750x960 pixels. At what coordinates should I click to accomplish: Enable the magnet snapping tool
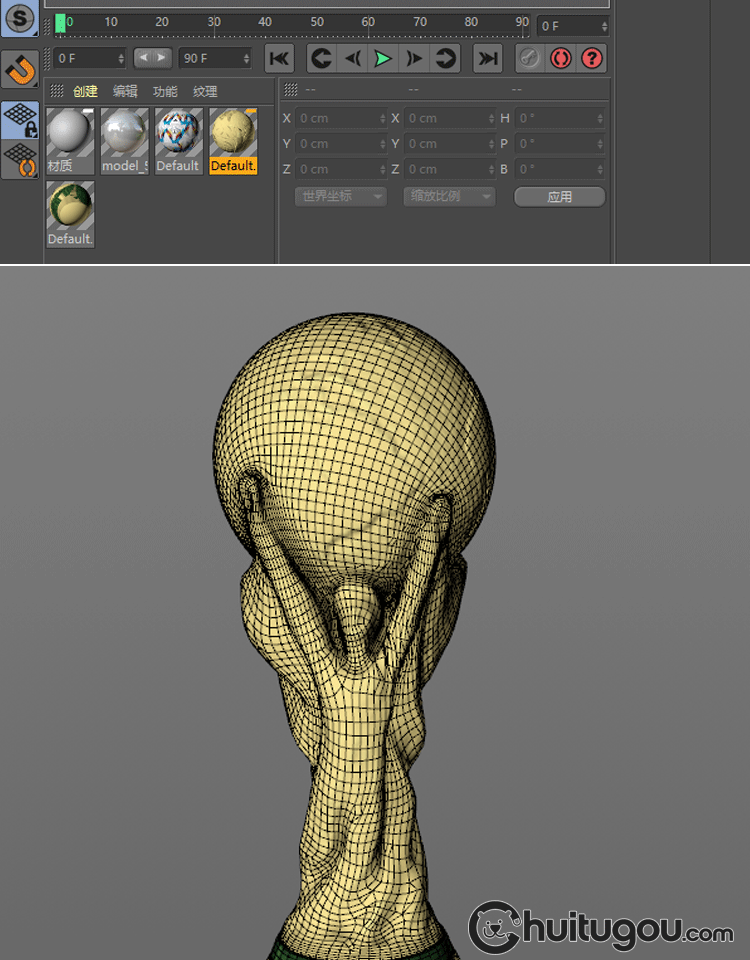pyautogui.click(x=21, y=69)
